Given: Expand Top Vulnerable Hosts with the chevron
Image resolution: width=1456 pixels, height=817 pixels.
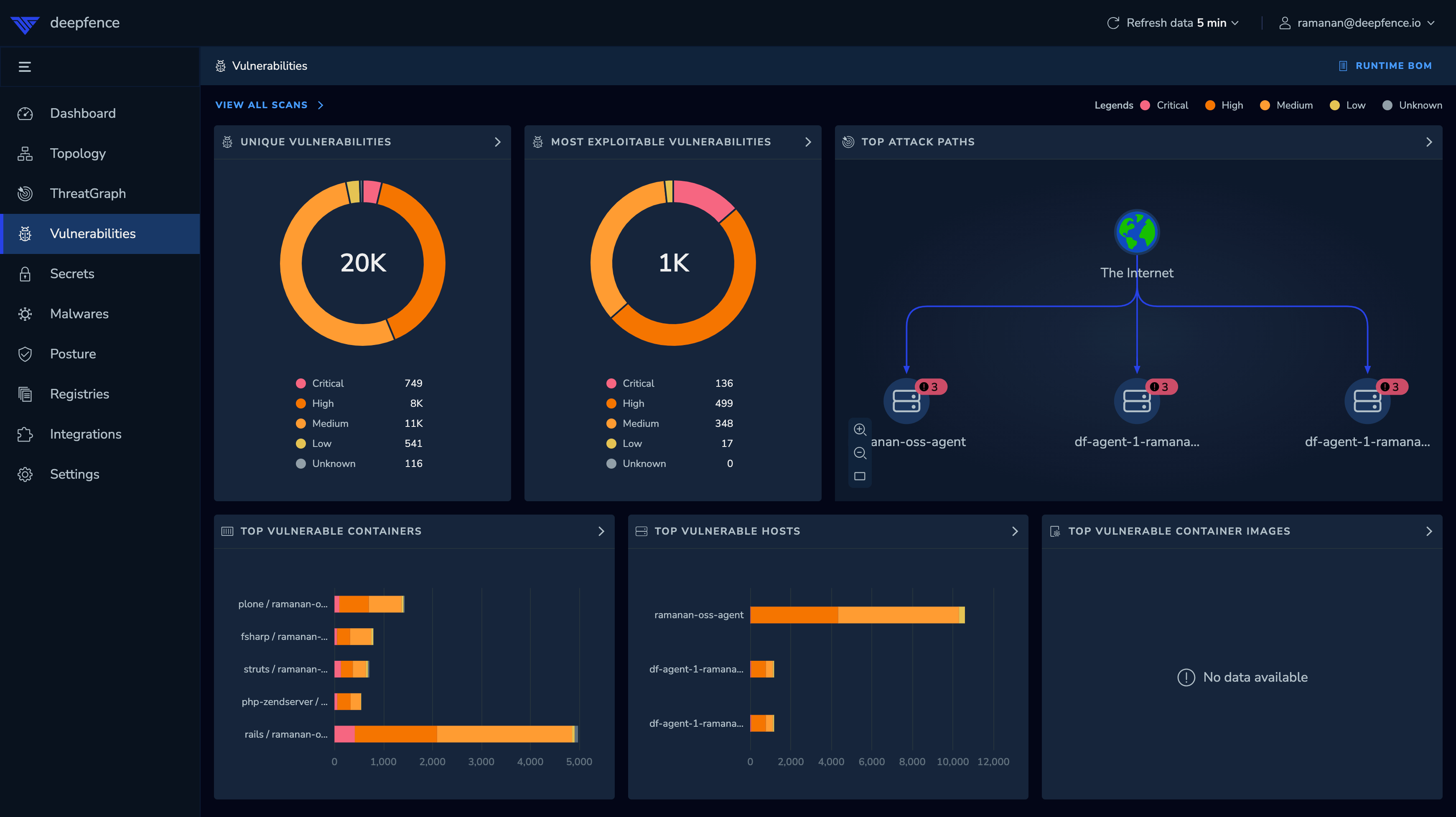Looking at the screenshot, I should point(1015,531).
